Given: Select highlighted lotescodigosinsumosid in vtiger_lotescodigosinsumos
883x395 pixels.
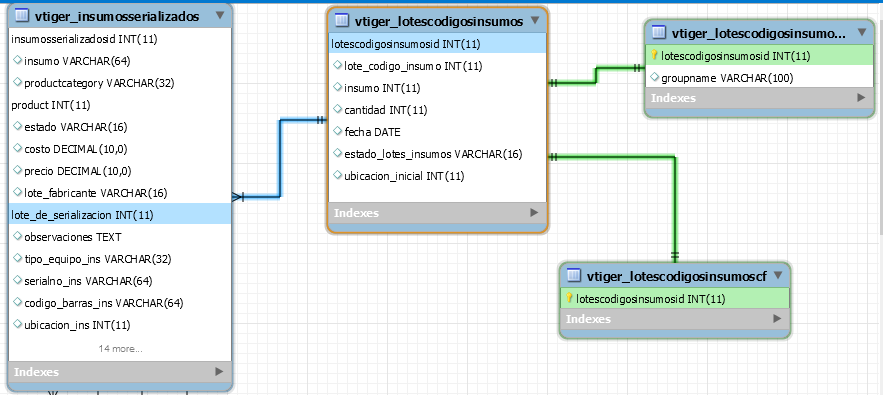Looking at the screenshot, I should point(438,43).
